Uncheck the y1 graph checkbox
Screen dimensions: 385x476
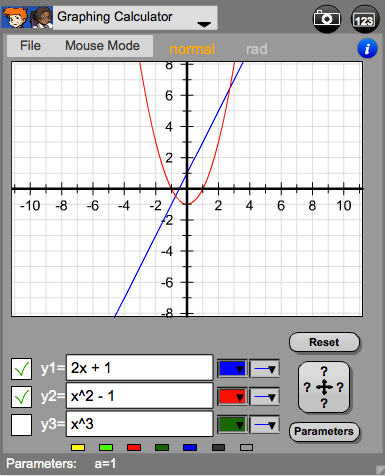click(22, 369)
